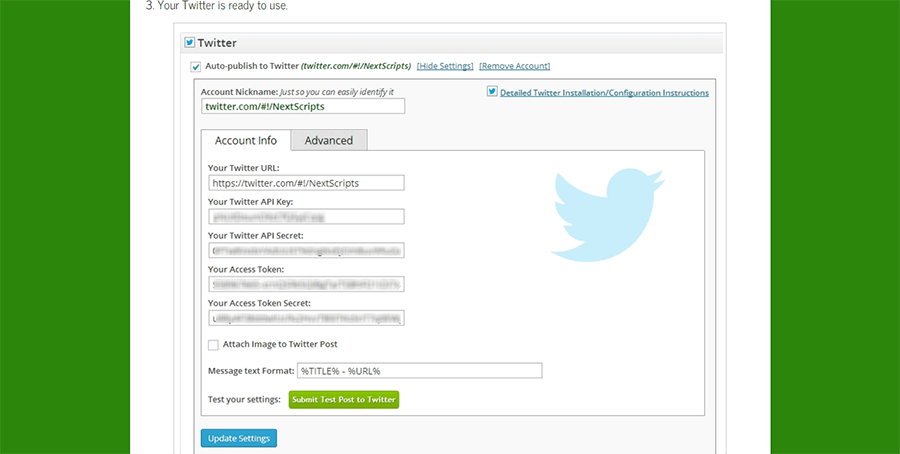Click the 'Your Twitter is ready to use.' text

pyautogui.click(x=223, y=6)
